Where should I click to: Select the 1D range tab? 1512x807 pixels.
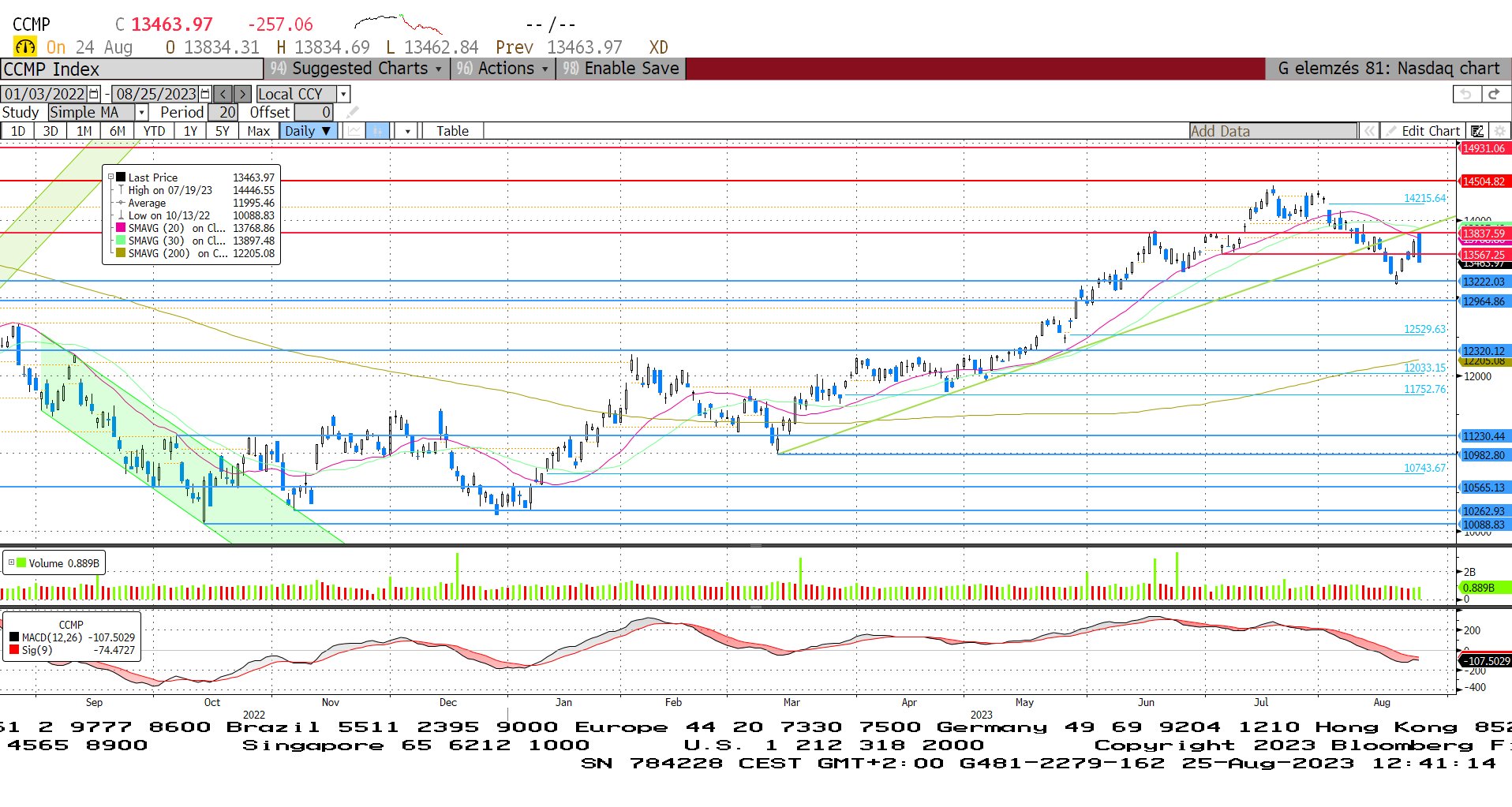(x=18, y=131)
